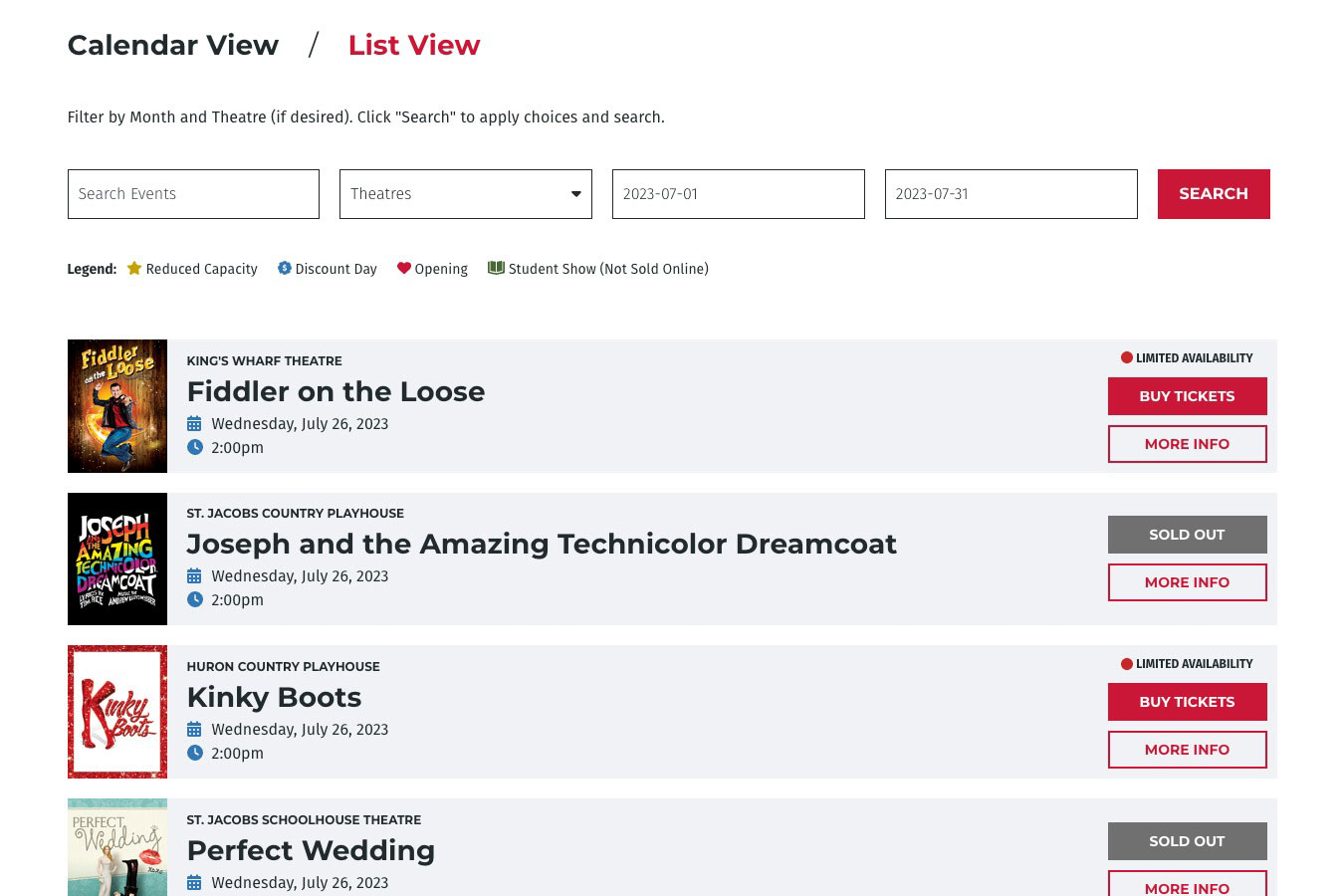
Task: Click the Discount Day blue badge icon
Action: (284, 269)
